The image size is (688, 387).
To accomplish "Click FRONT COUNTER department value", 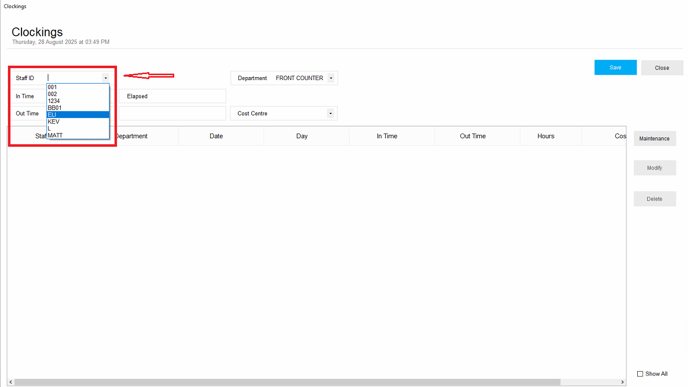I will tap(299, 78).
